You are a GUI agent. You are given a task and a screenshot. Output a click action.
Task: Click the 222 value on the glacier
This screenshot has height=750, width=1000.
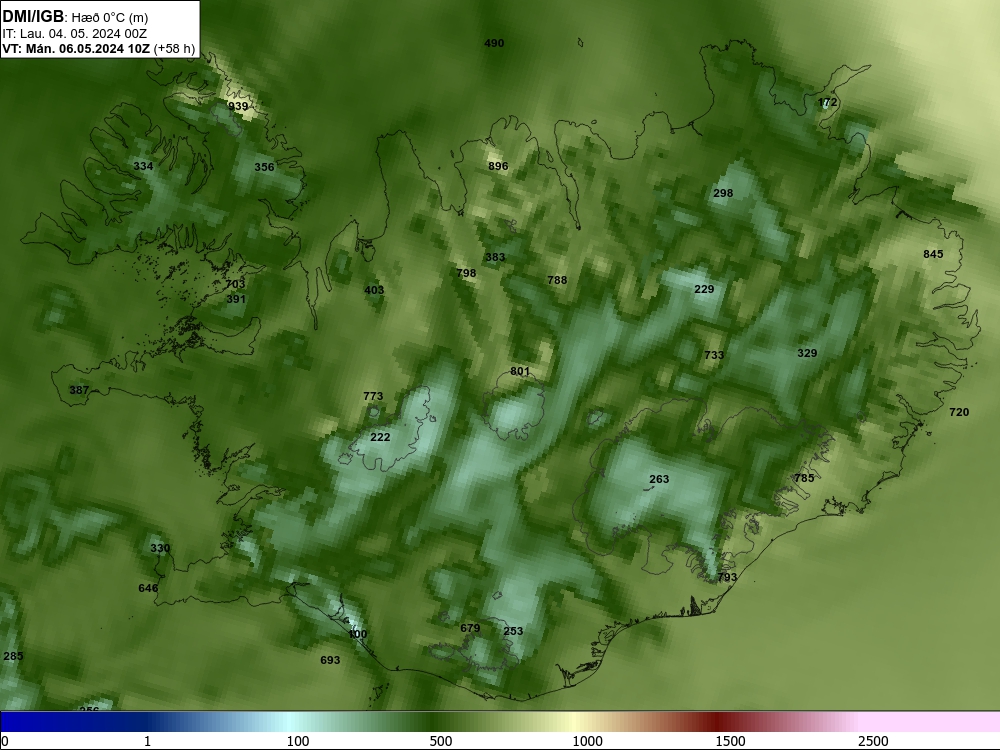(x=380, y=437)
